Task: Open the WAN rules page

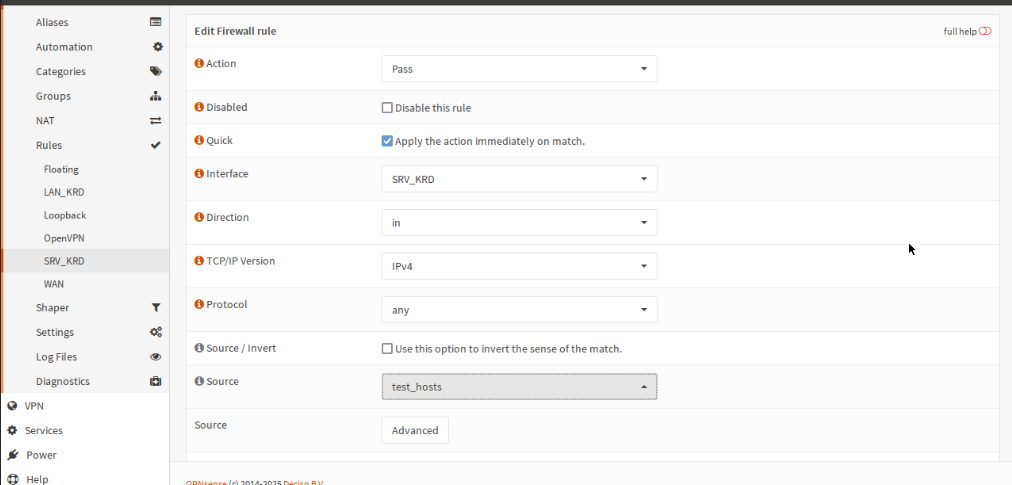Action: point(54,284)
